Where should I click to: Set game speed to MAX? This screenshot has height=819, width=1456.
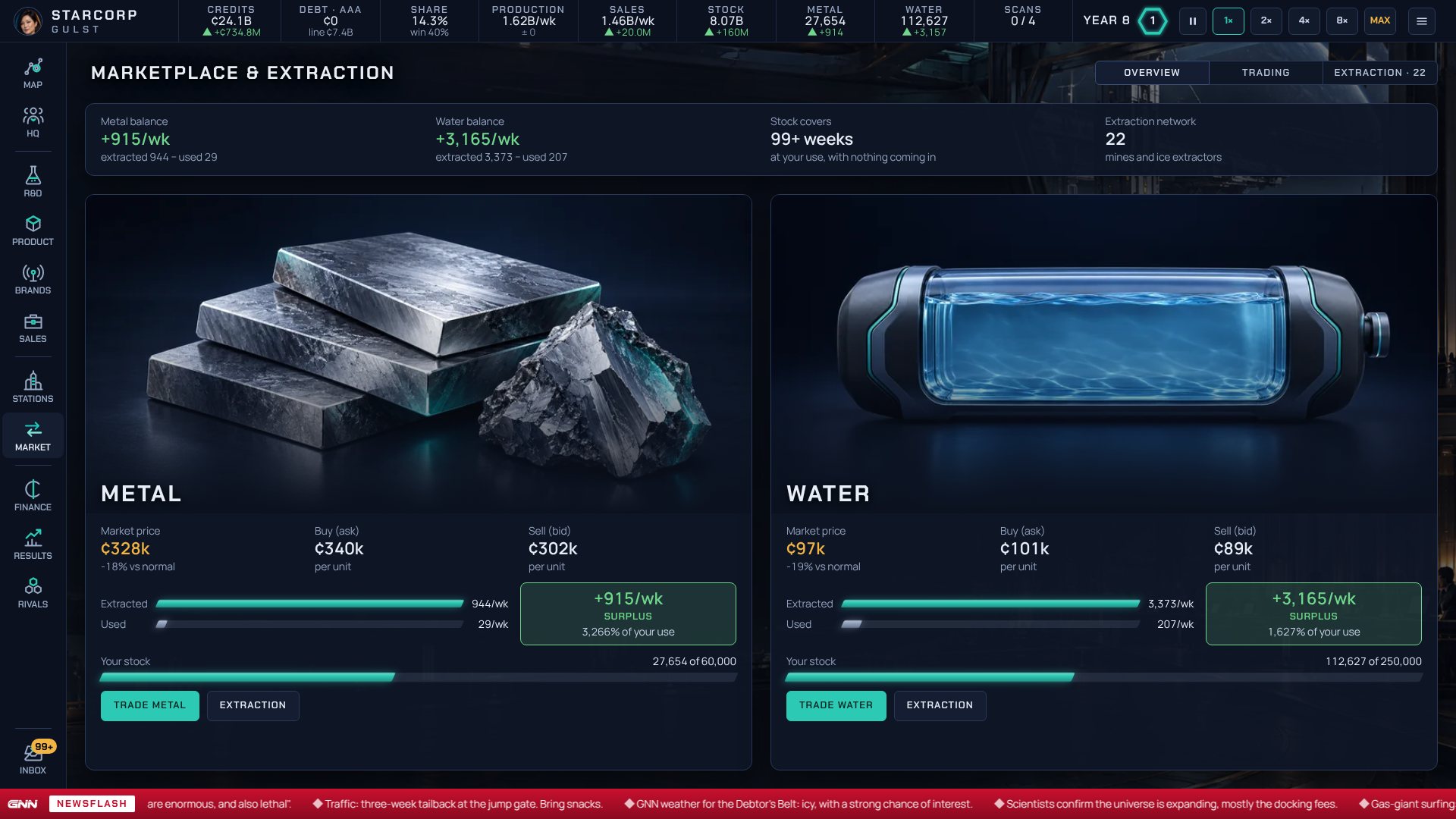coord(1379,21)
